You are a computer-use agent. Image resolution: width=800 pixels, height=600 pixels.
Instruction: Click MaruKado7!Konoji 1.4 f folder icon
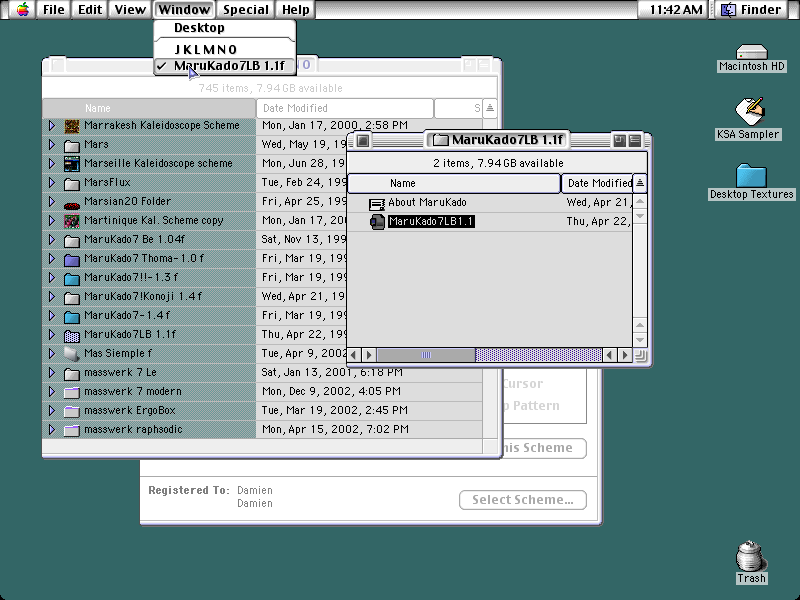coord(72,297)
